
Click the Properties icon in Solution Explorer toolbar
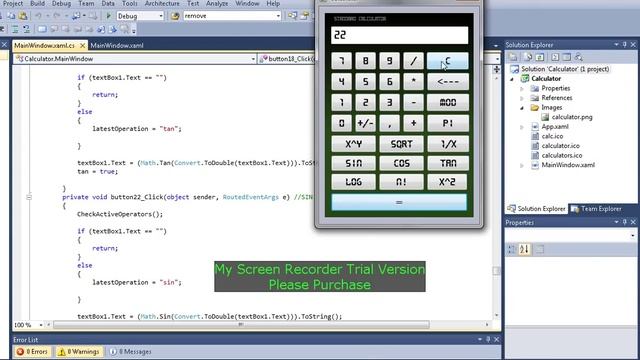tap(513, 57)
